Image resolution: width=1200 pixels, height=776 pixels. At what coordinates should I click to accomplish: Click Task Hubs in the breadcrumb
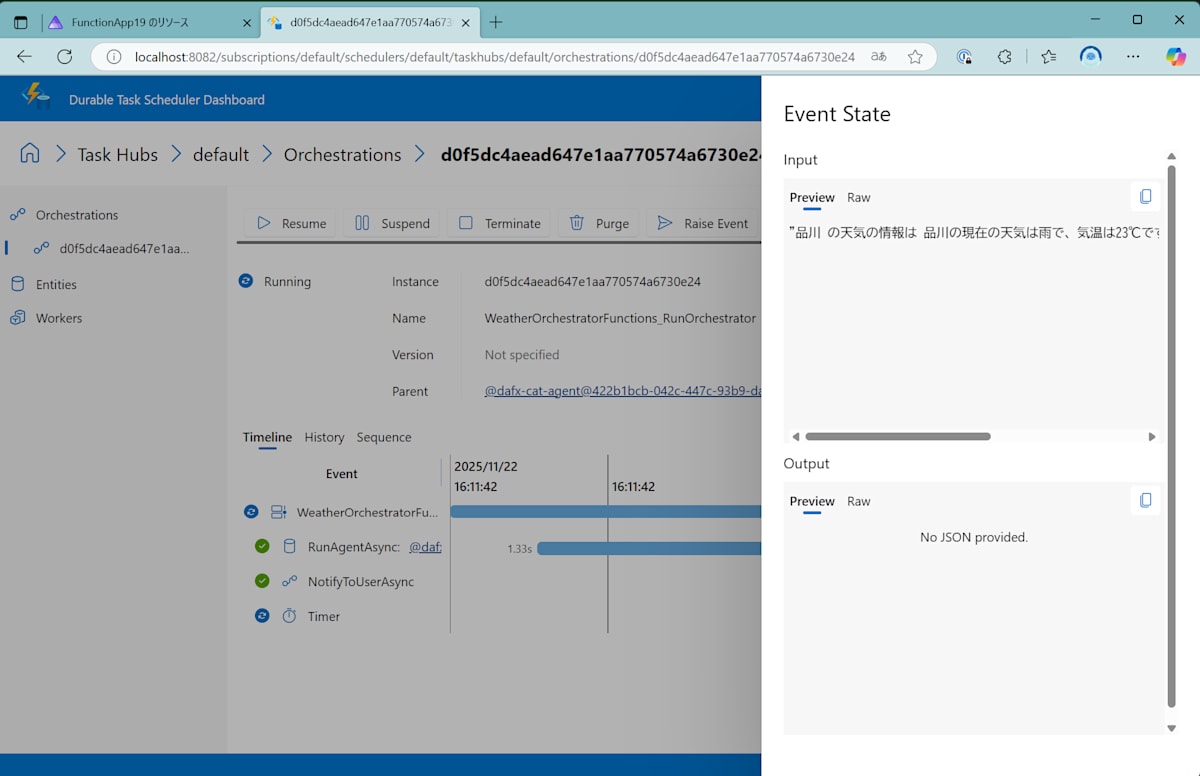click(117, 154)
